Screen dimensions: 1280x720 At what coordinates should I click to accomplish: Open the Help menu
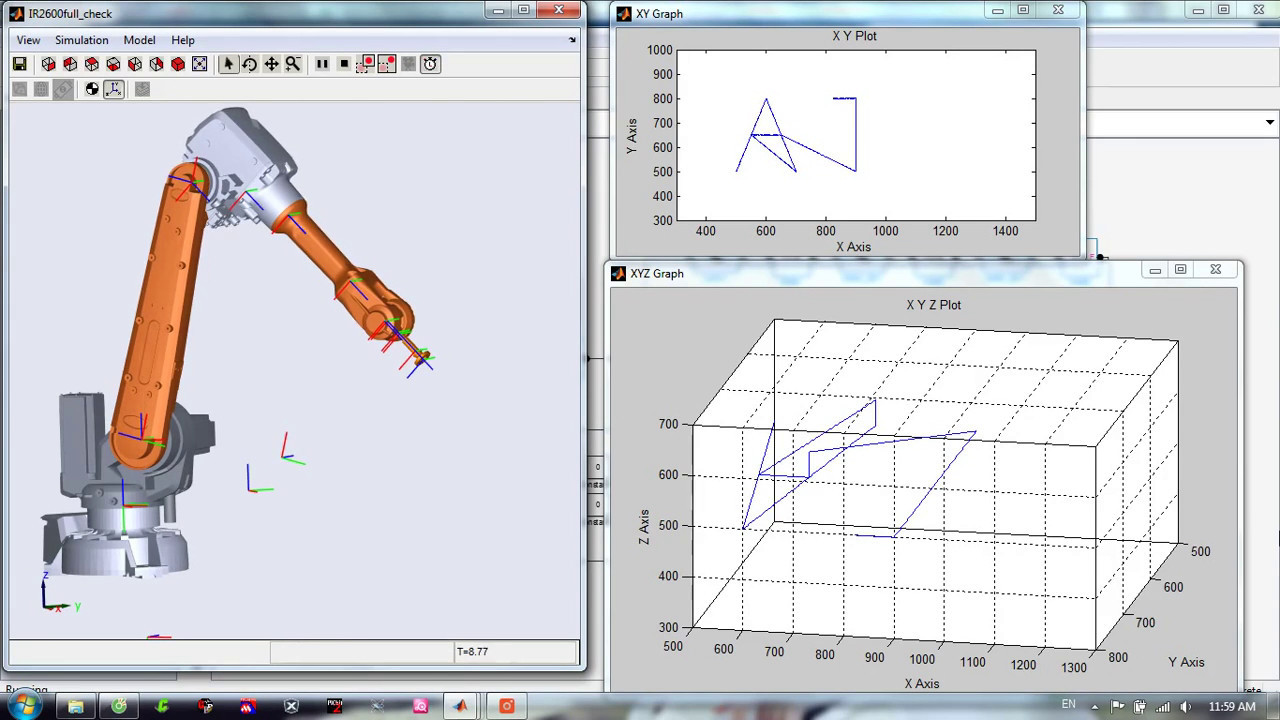pyautogui.click(x=183, y=40)
